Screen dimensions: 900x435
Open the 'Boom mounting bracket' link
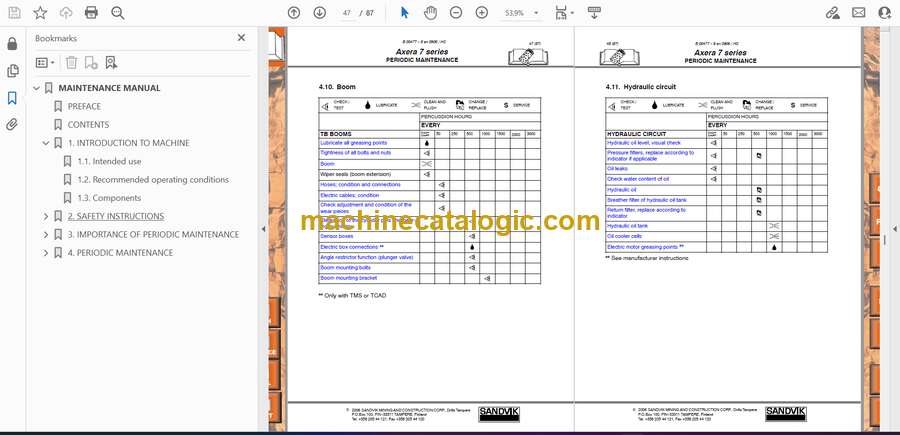(348, 278)
